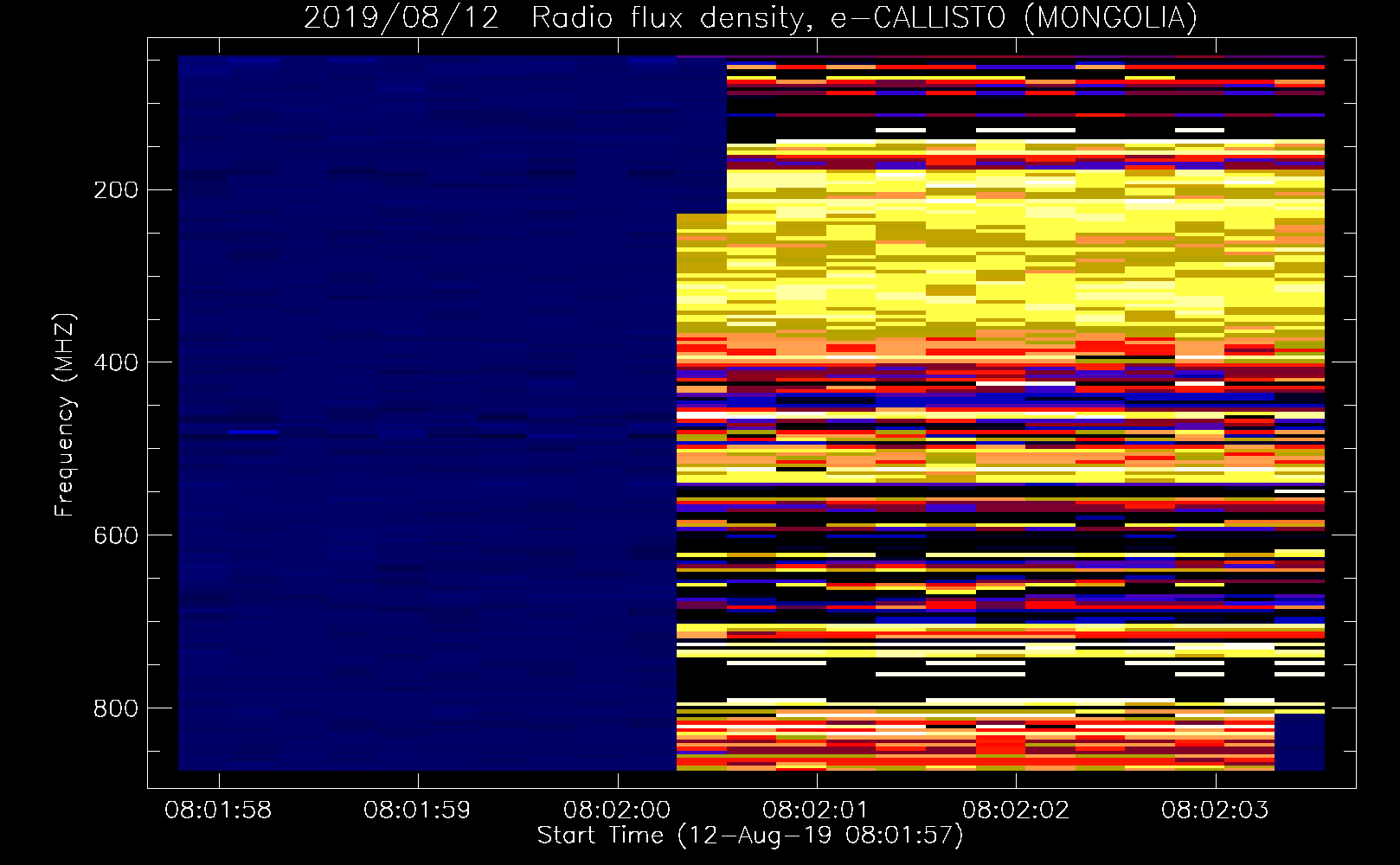
Task: Click the 08:02:02 time tick label
Action: coord(1016,811)
